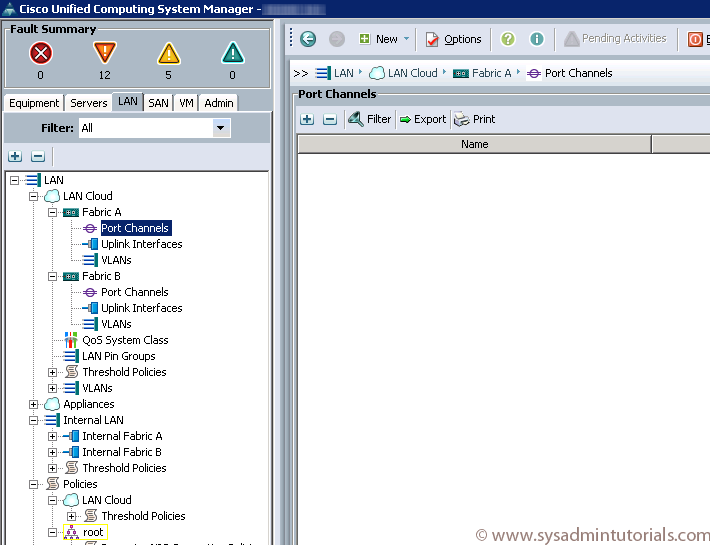Screen dimensions: 710x545
Task: Switch to the VM tab
Action: click(x=186, y=103)
